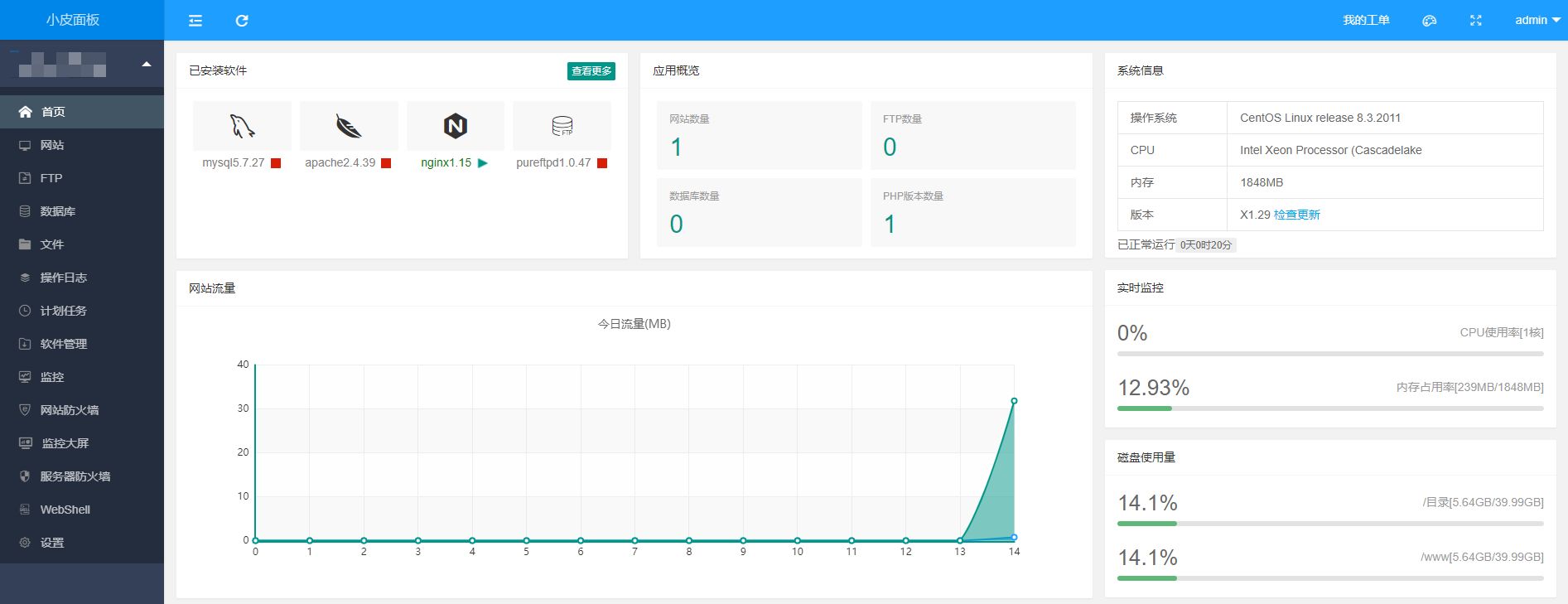
Task: Enter fullscreen mode via expand icon
Action: coord(1475,21)
